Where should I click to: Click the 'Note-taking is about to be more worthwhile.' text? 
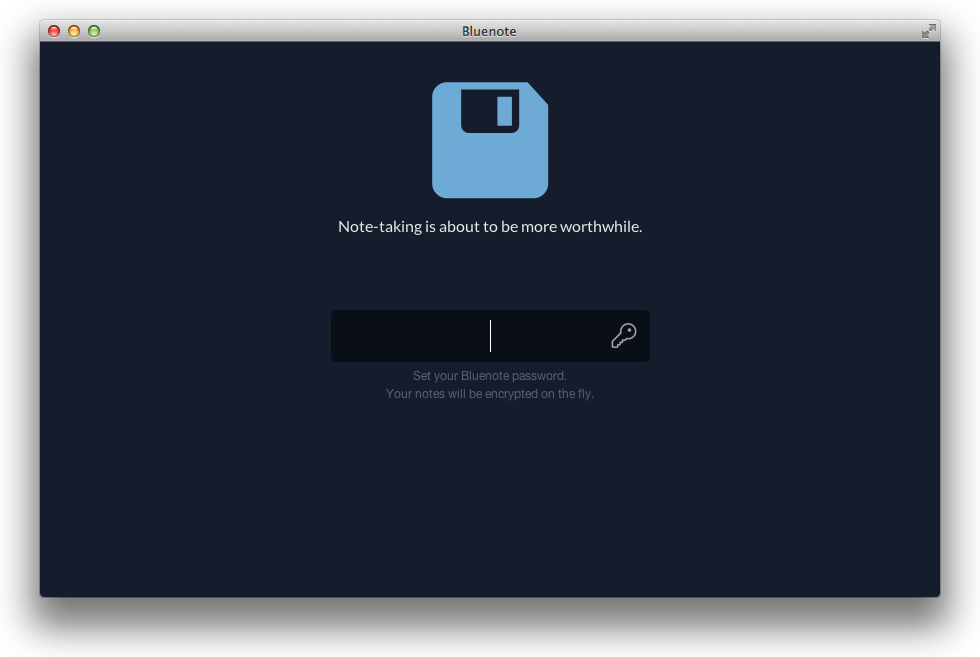pos(490,226)
